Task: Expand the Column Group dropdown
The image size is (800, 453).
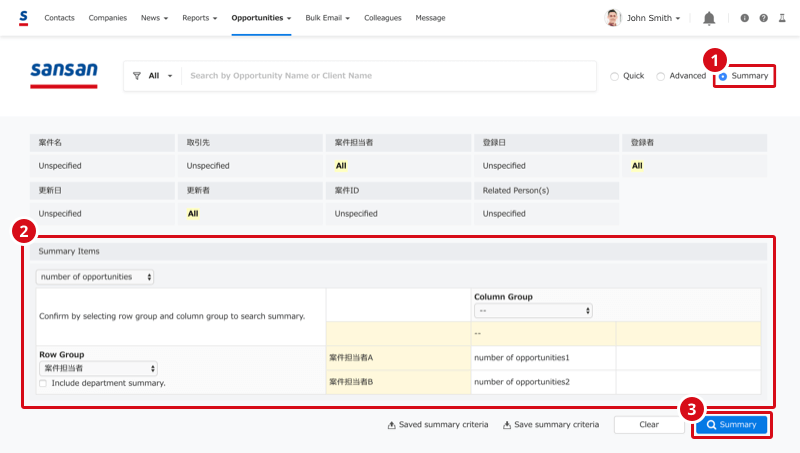Action: (x=533, y=311)
